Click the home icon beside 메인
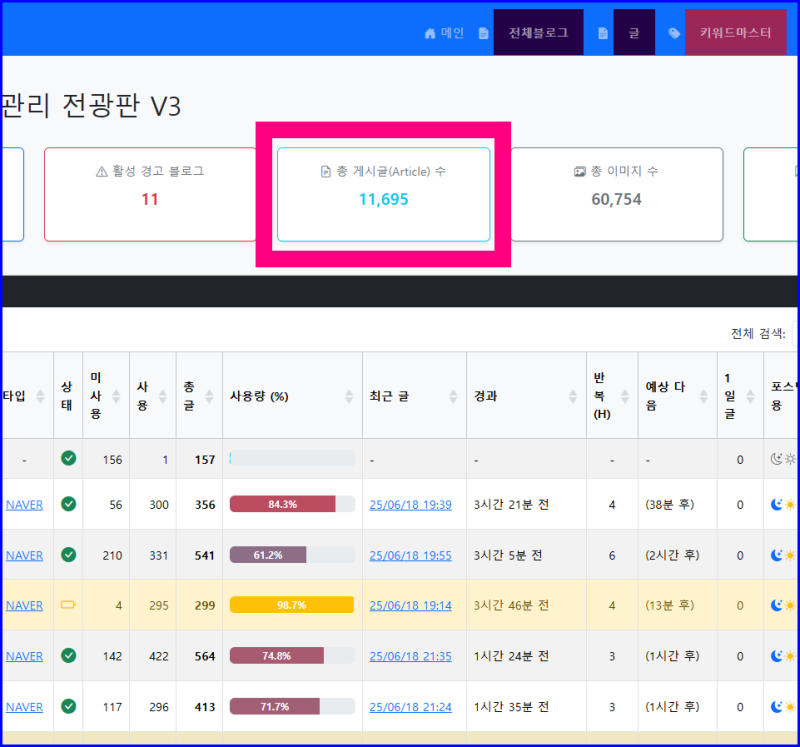This screenshot has width=800, height=747. (430, 34)
